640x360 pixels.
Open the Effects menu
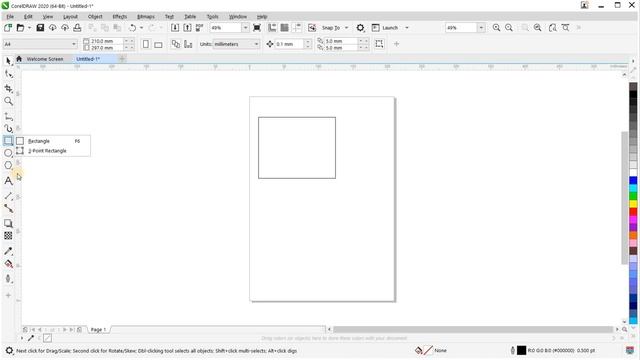click(120, 17)
